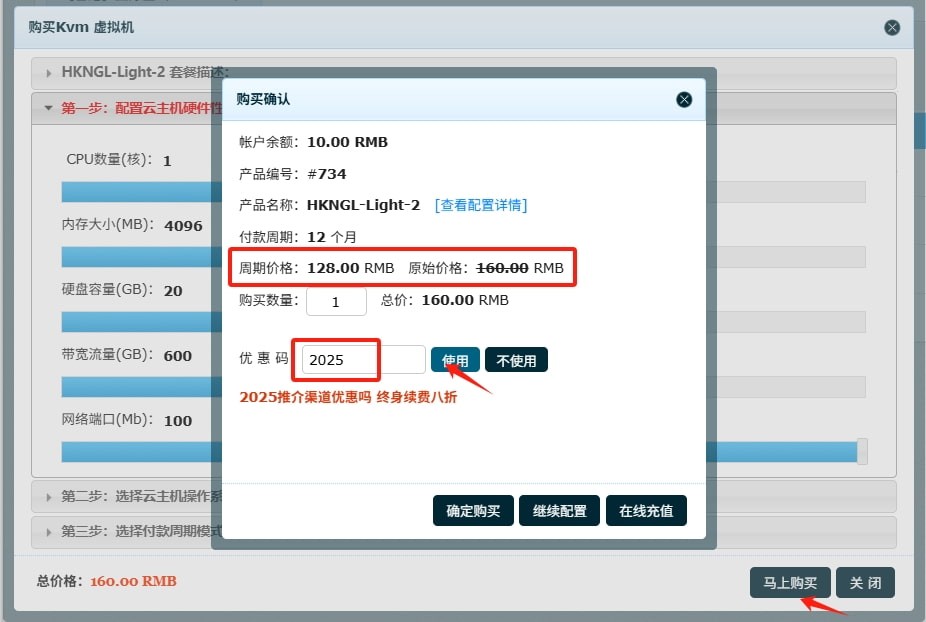Close the 购买确认 confirmation dialog
This screenshot has width=926, height=622.
[x=684, y=99]
